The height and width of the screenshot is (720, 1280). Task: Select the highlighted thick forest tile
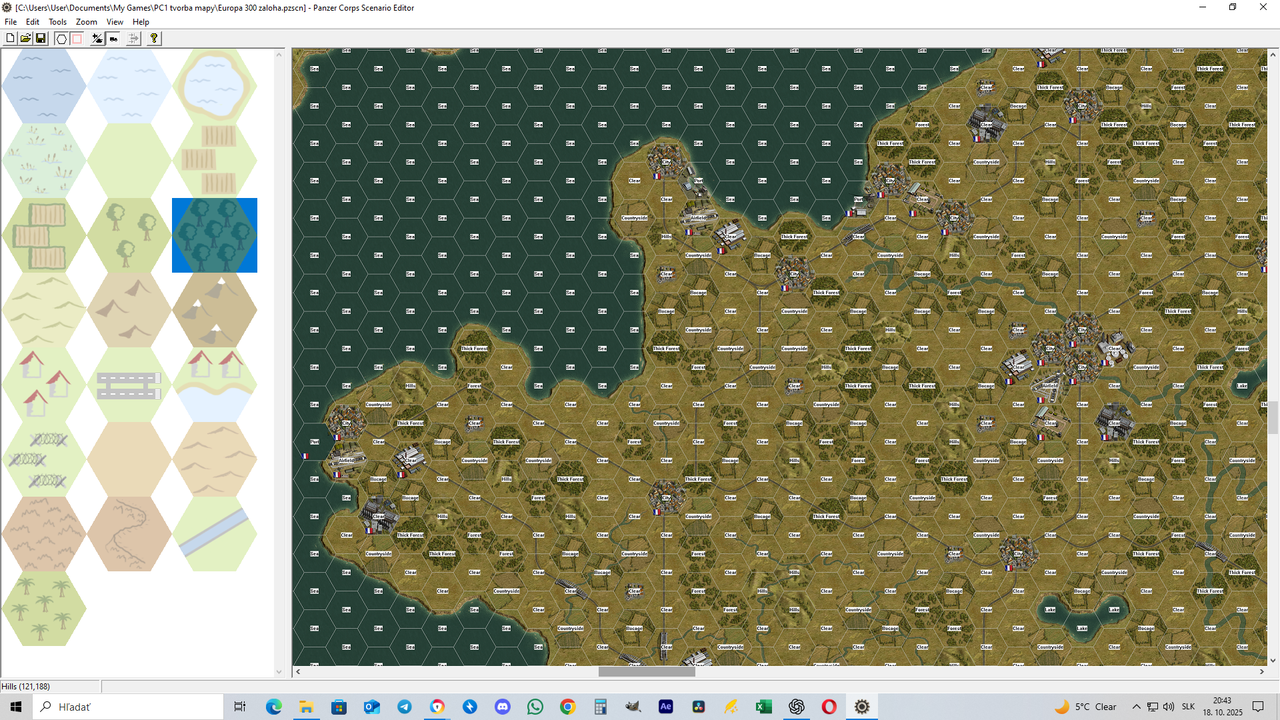click(214, 235)
